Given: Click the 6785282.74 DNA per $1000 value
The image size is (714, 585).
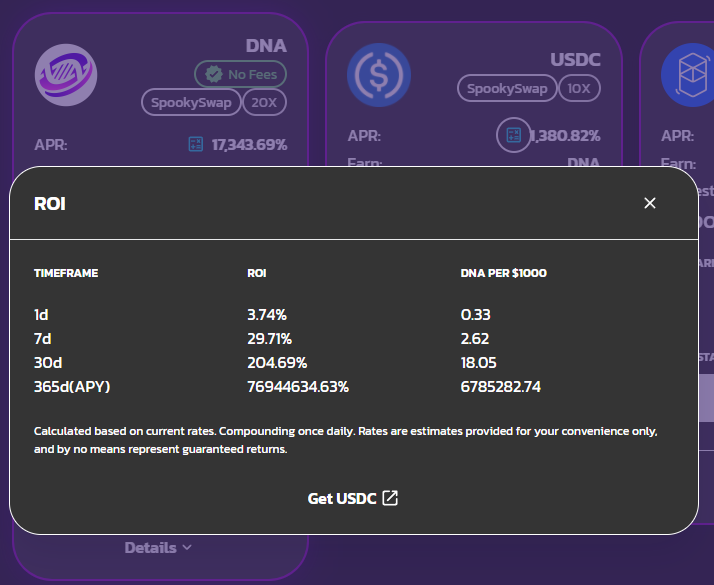Looking at the screenshot, I should pyautogui.click(x=501, y=387).
